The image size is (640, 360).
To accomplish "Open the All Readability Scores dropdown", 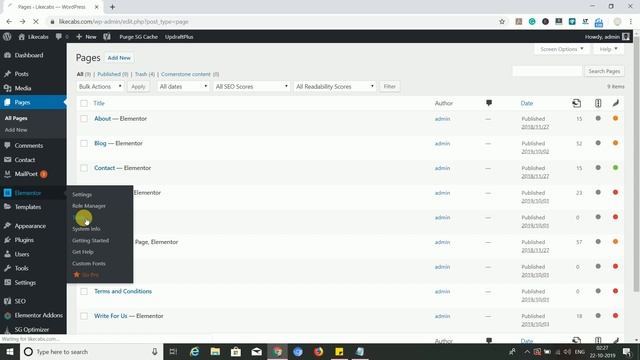I will click(335, 87).
